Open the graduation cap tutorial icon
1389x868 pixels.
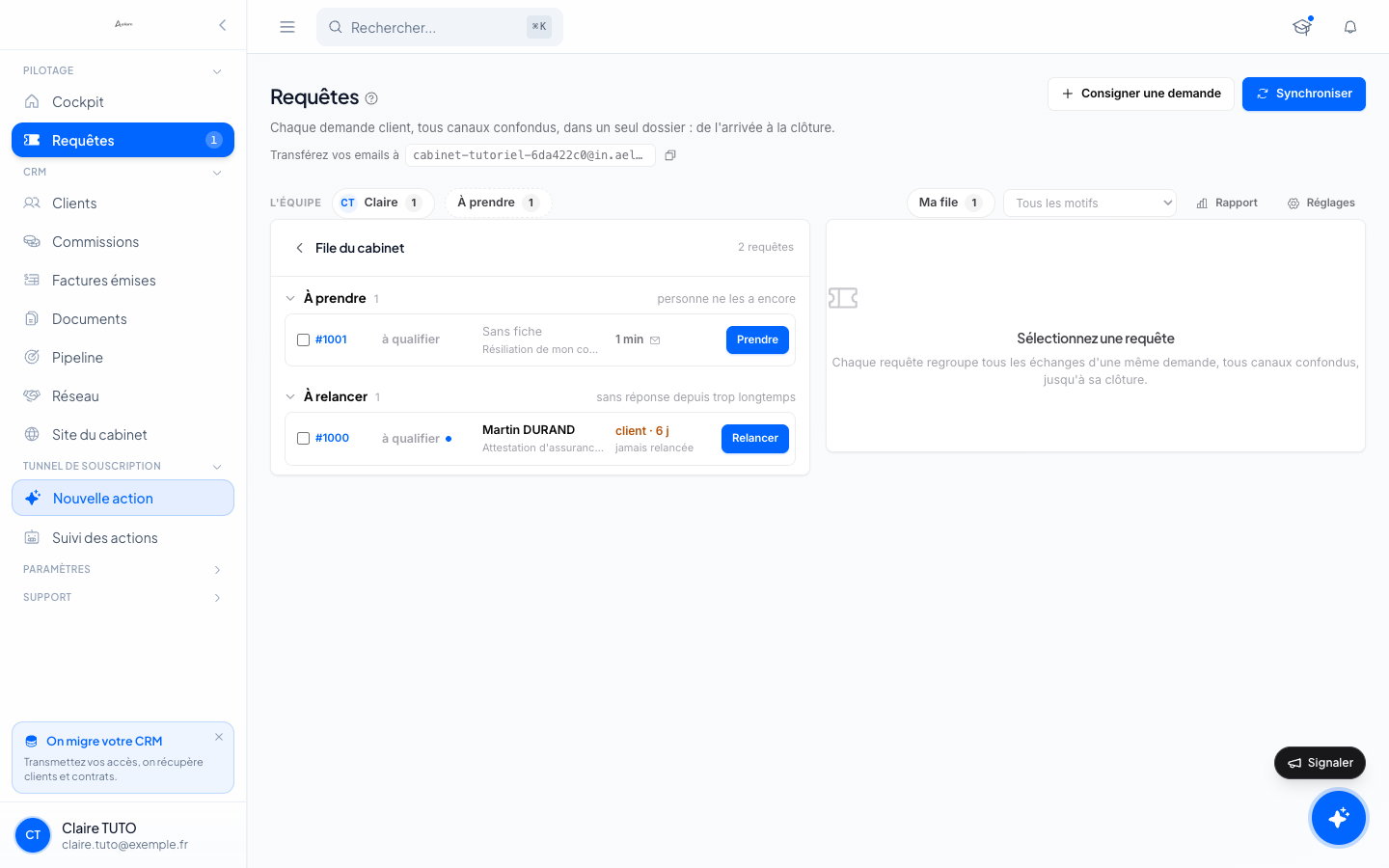[1302, 27]
